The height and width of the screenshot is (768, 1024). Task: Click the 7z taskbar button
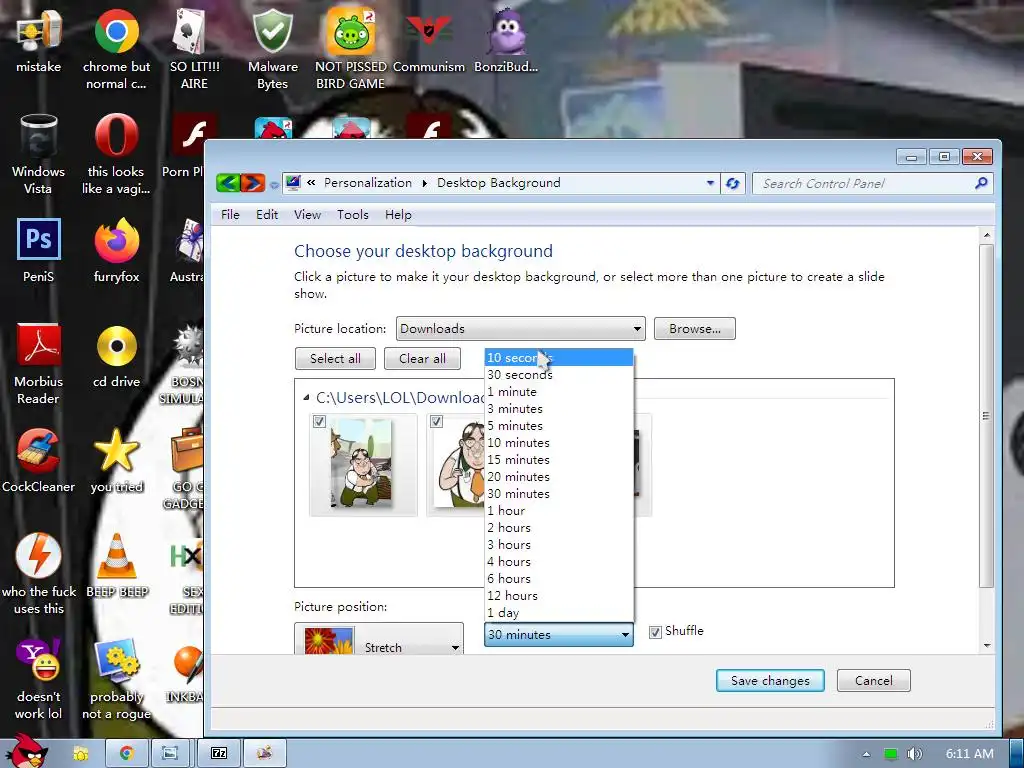point(219,754)
